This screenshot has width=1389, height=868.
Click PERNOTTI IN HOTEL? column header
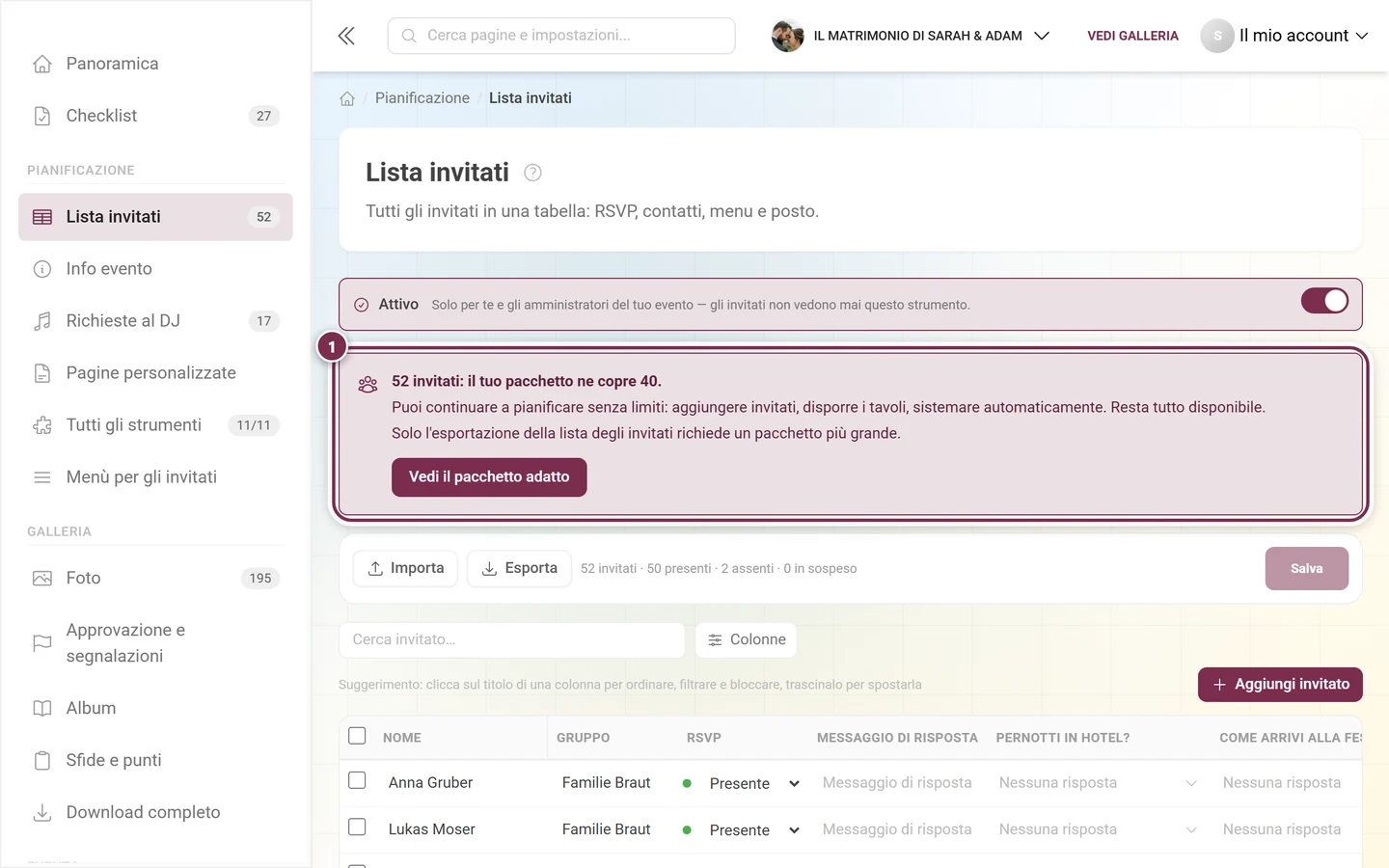1063,738
